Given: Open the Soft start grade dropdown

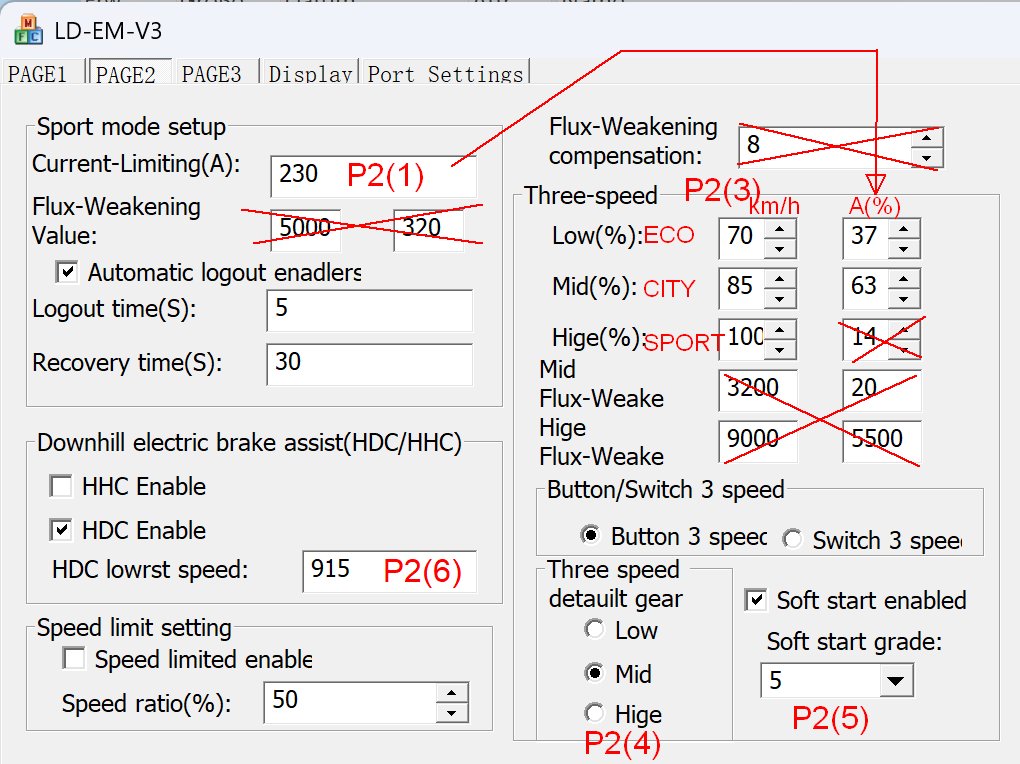Looking at the screenshot, I should (896, 681).
